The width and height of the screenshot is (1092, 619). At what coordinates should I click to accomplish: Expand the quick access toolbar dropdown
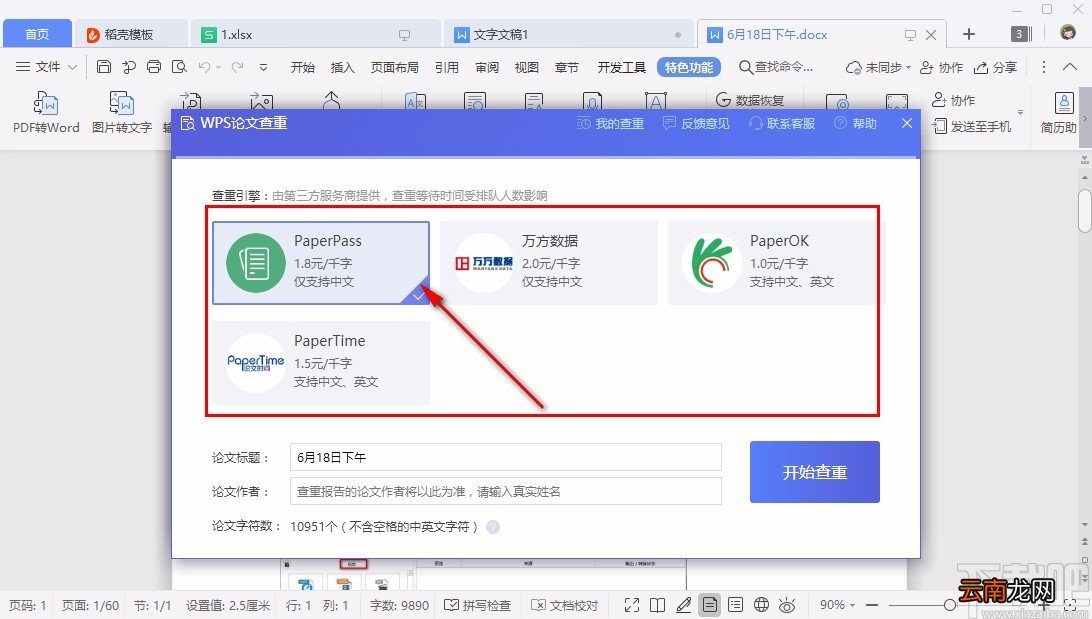coord(263,68)
